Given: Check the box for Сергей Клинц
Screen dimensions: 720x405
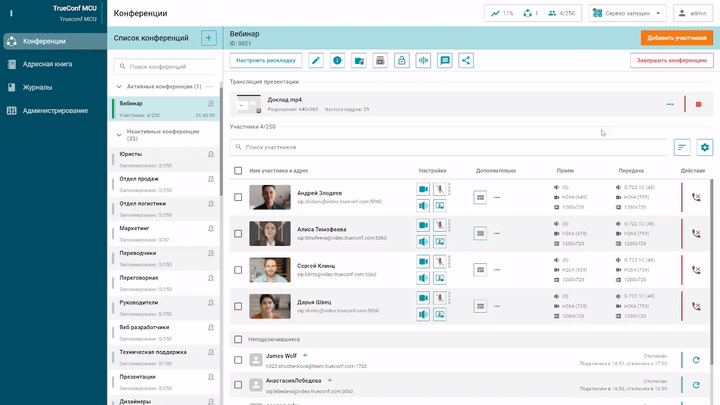Looking at the screenshot, I should [x=238, y=270].
